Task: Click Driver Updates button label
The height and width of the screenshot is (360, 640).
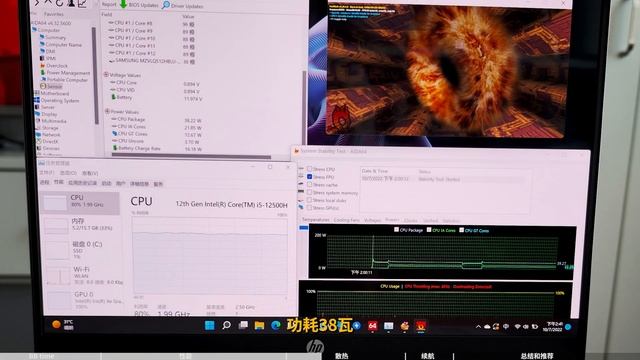Action: tap(187, 6)
